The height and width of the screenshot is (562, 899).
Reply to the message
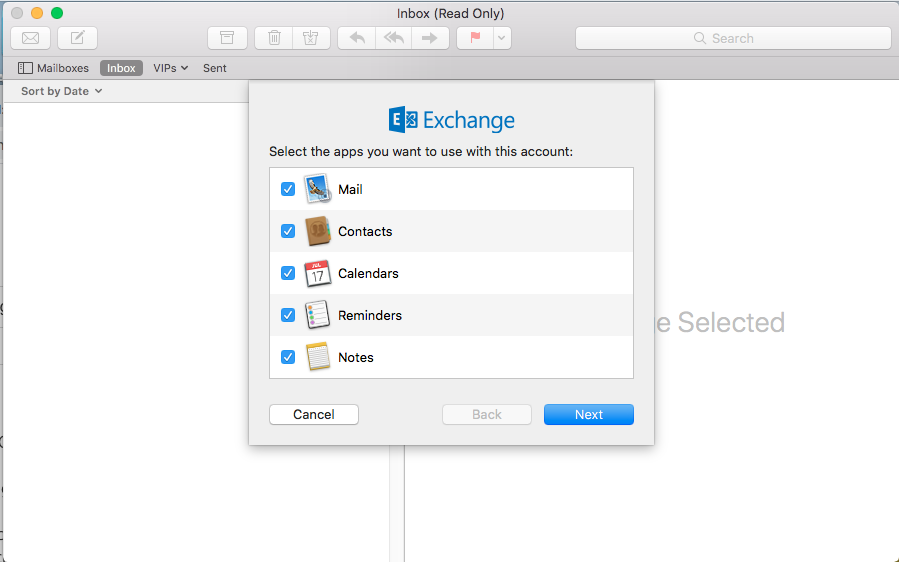point(357,38)
